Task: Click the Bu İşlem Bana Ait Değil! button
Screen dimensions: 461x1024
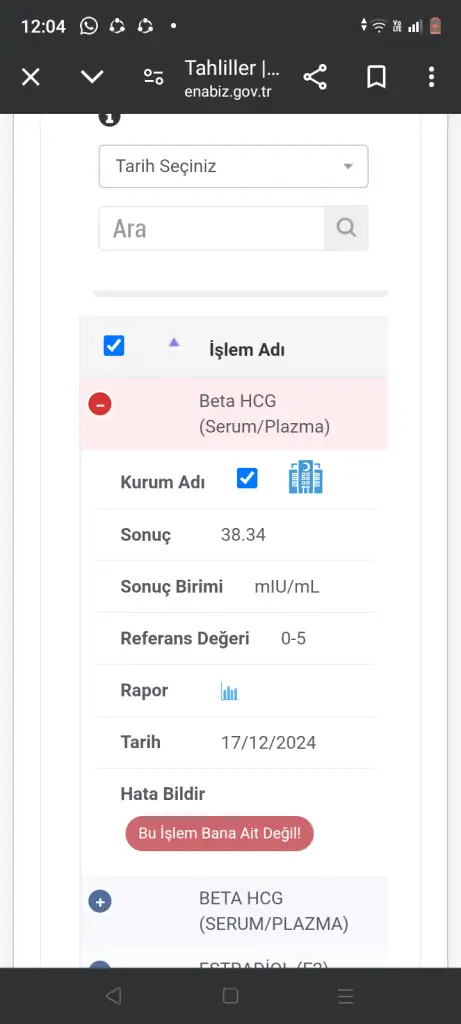Action: (x=219, y=833)
